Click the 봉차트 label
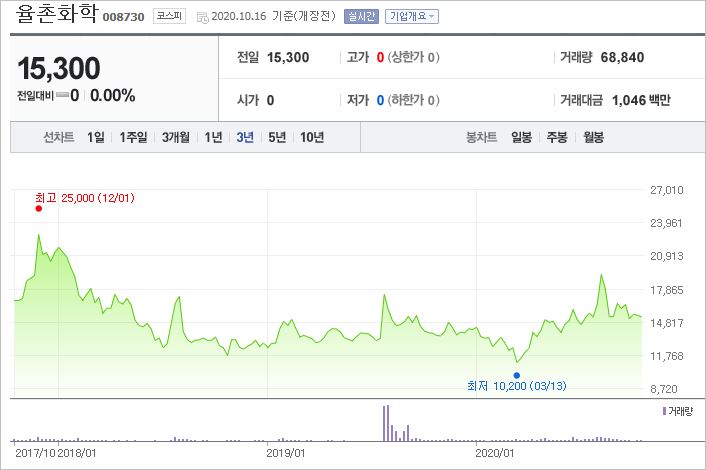This screenshot has height=470, width=706. (x=481, y=137)
